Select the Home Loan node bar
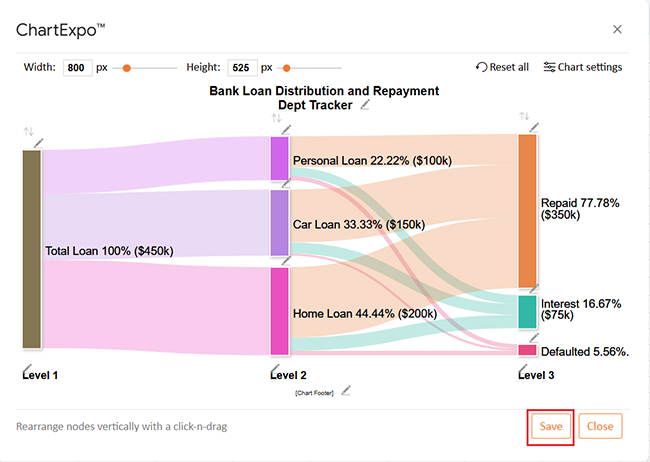The width and height of the screenshot is (650, 462). 279,311
